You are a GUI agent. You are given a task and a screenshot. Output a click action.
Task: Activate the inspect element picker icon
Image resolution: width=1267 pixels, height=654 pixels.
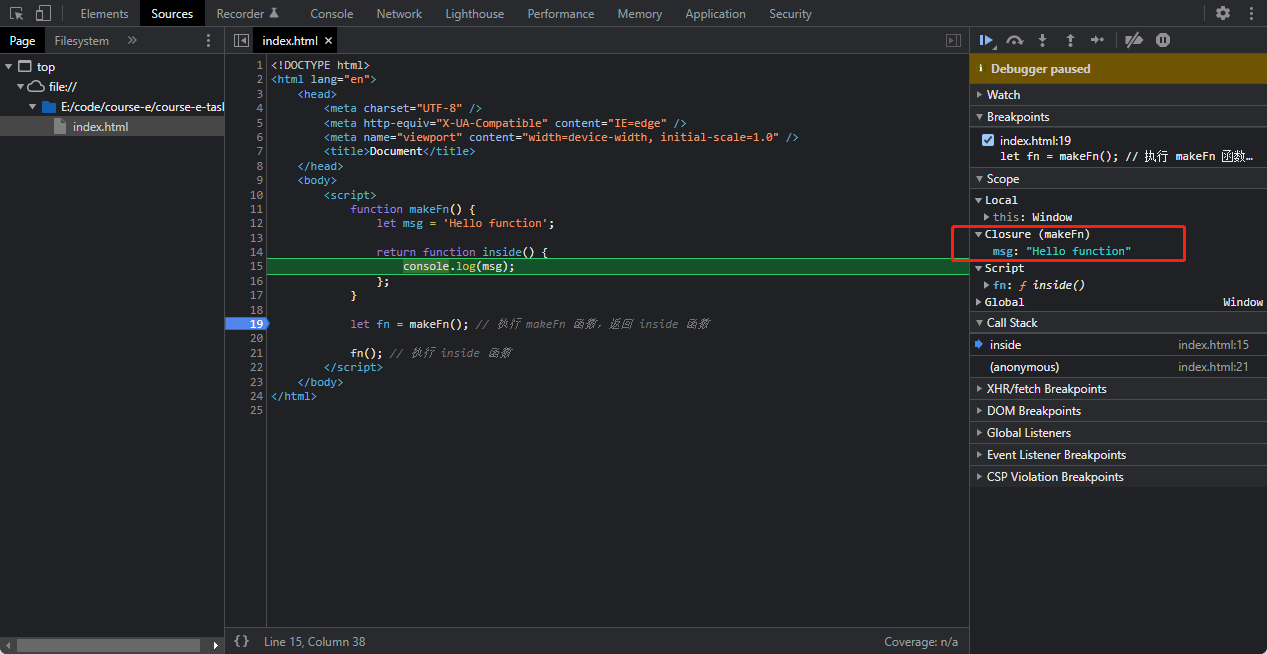17,13
